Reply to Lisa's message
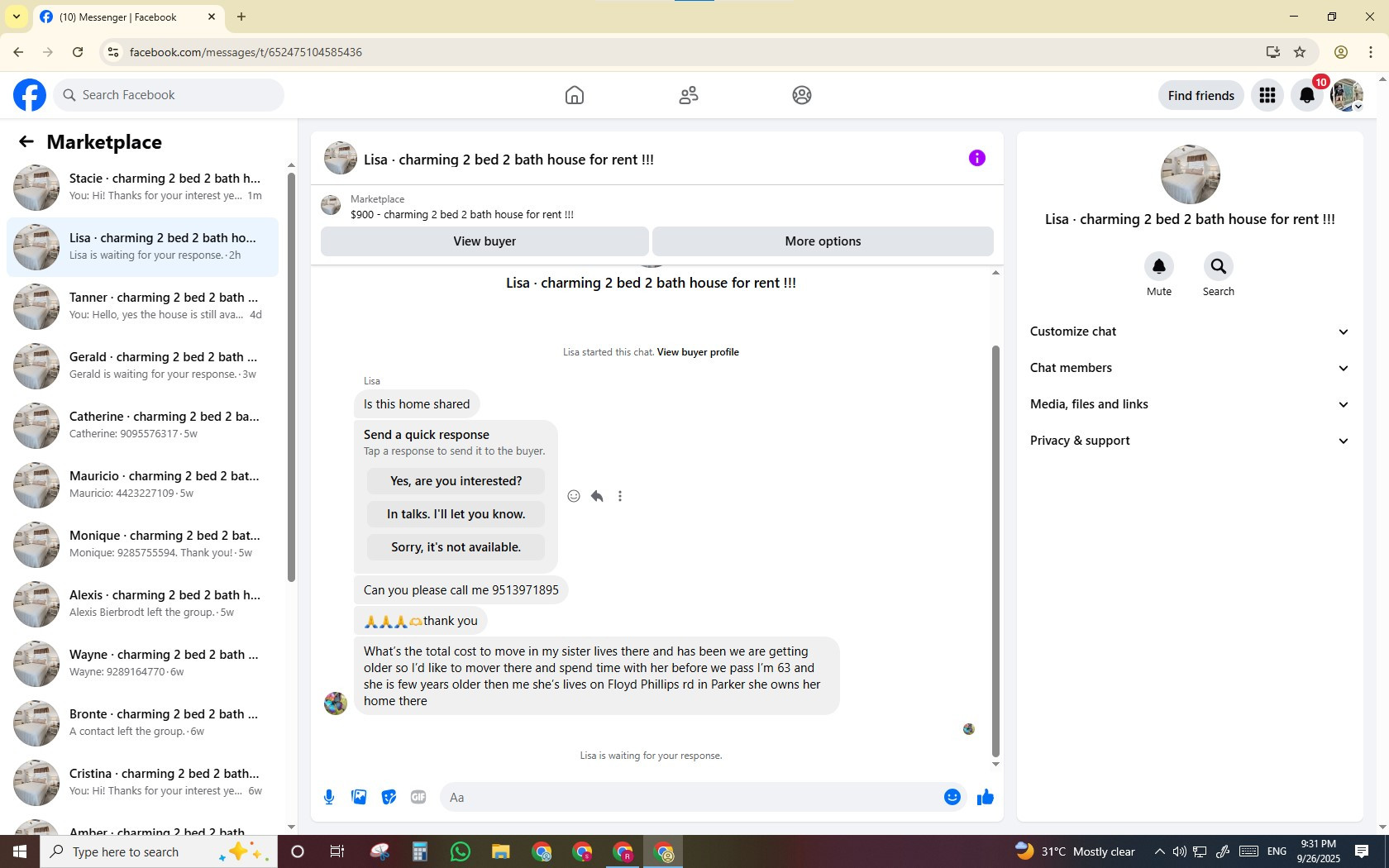1389x868 pixels. (x=597, y=496)
